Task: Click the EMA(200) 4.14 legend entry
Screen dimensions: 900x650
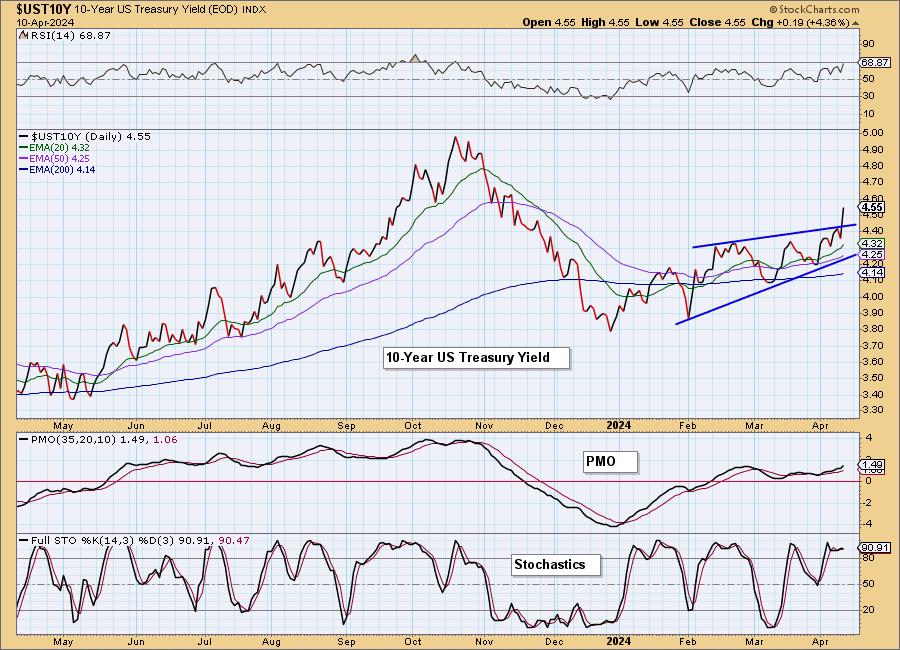Action: point(57,169)
